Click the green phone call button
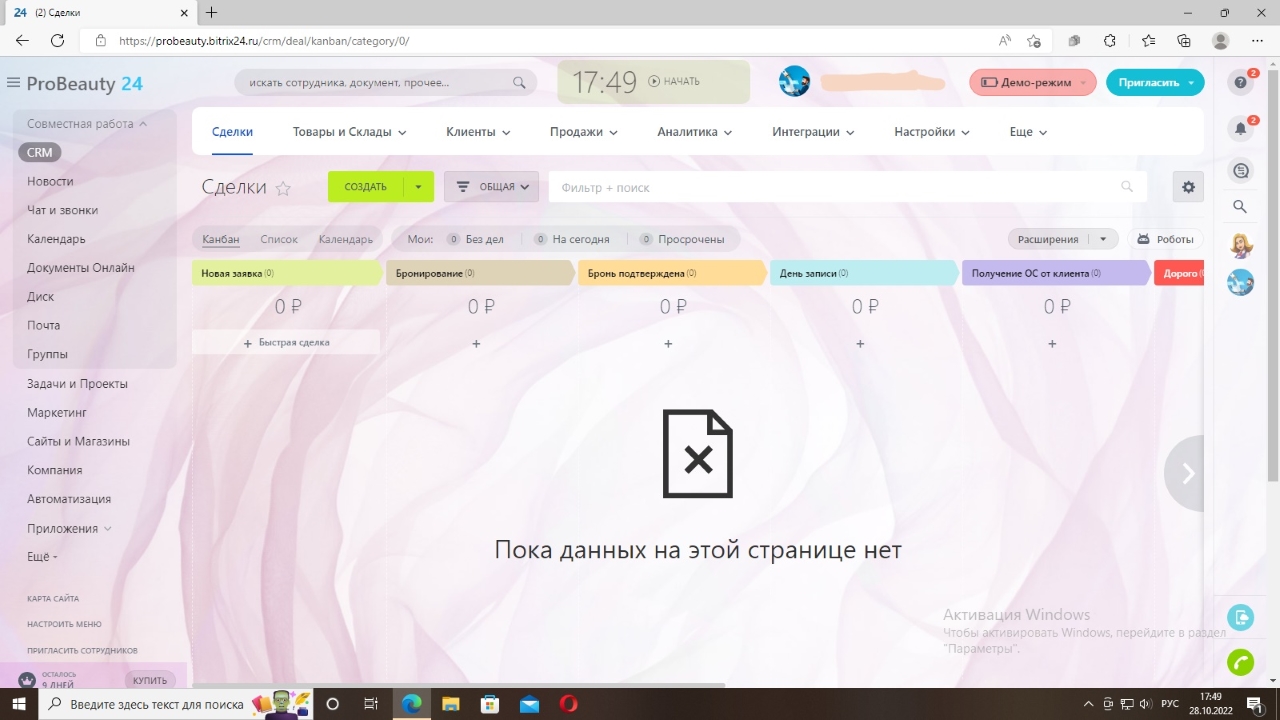This screenshot has height=720, width=1280. pos(1240,662)
